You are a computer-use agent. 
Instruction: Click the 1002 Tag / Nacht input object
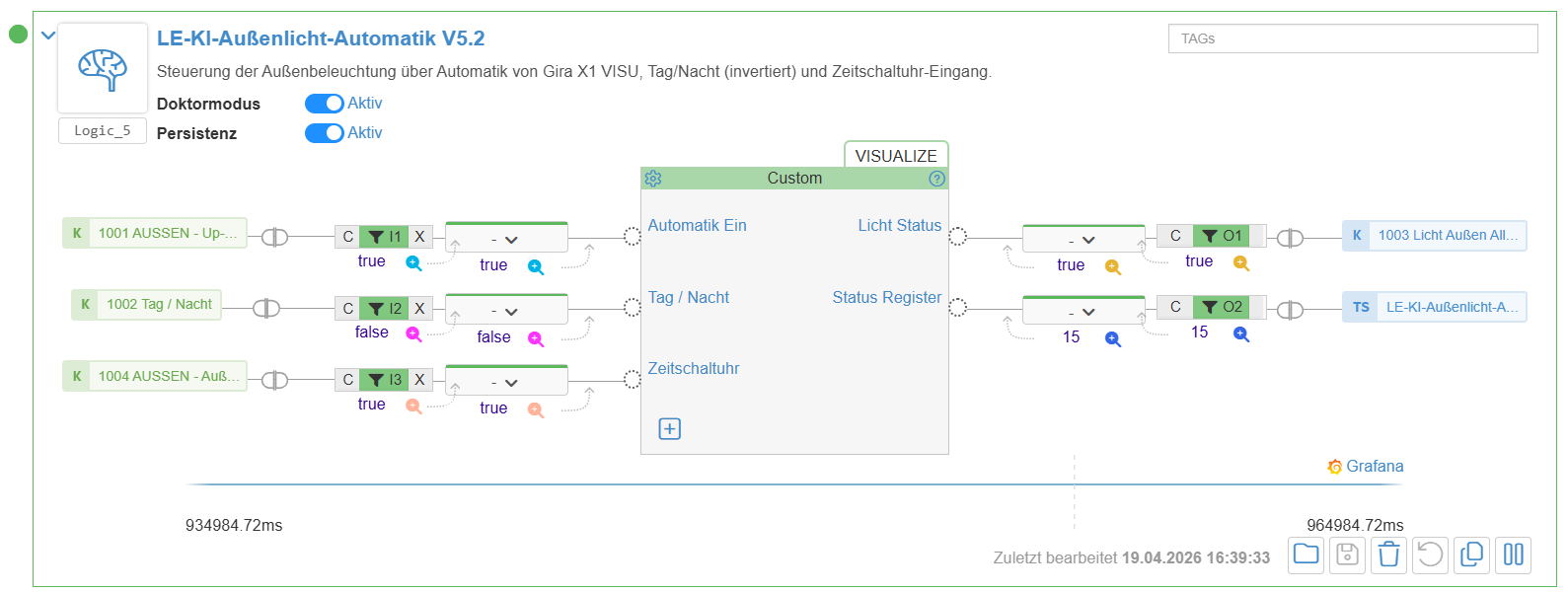click(147, 305)
